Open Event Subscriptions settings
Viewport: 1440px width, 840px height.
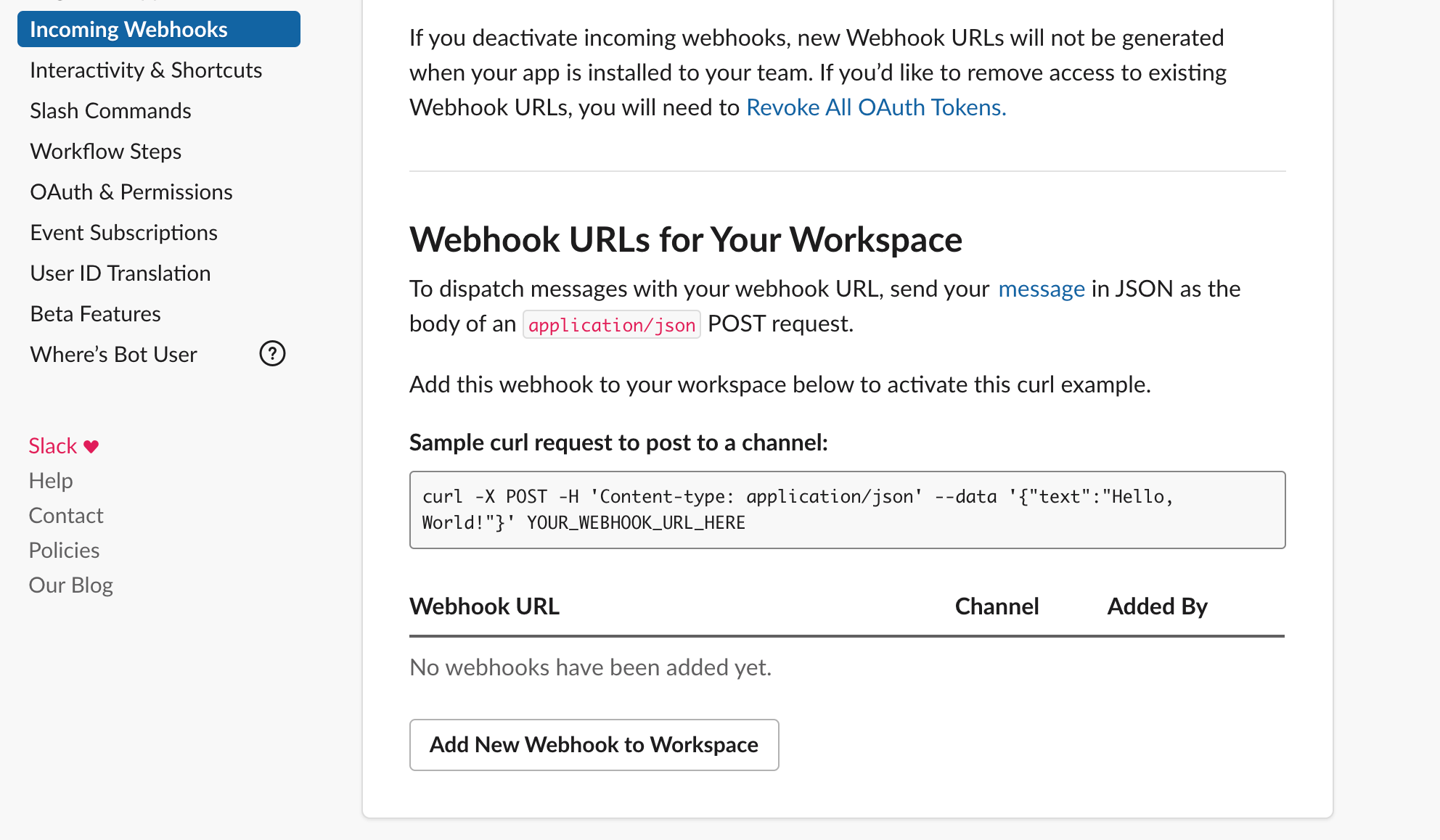[x=123, y=232]
